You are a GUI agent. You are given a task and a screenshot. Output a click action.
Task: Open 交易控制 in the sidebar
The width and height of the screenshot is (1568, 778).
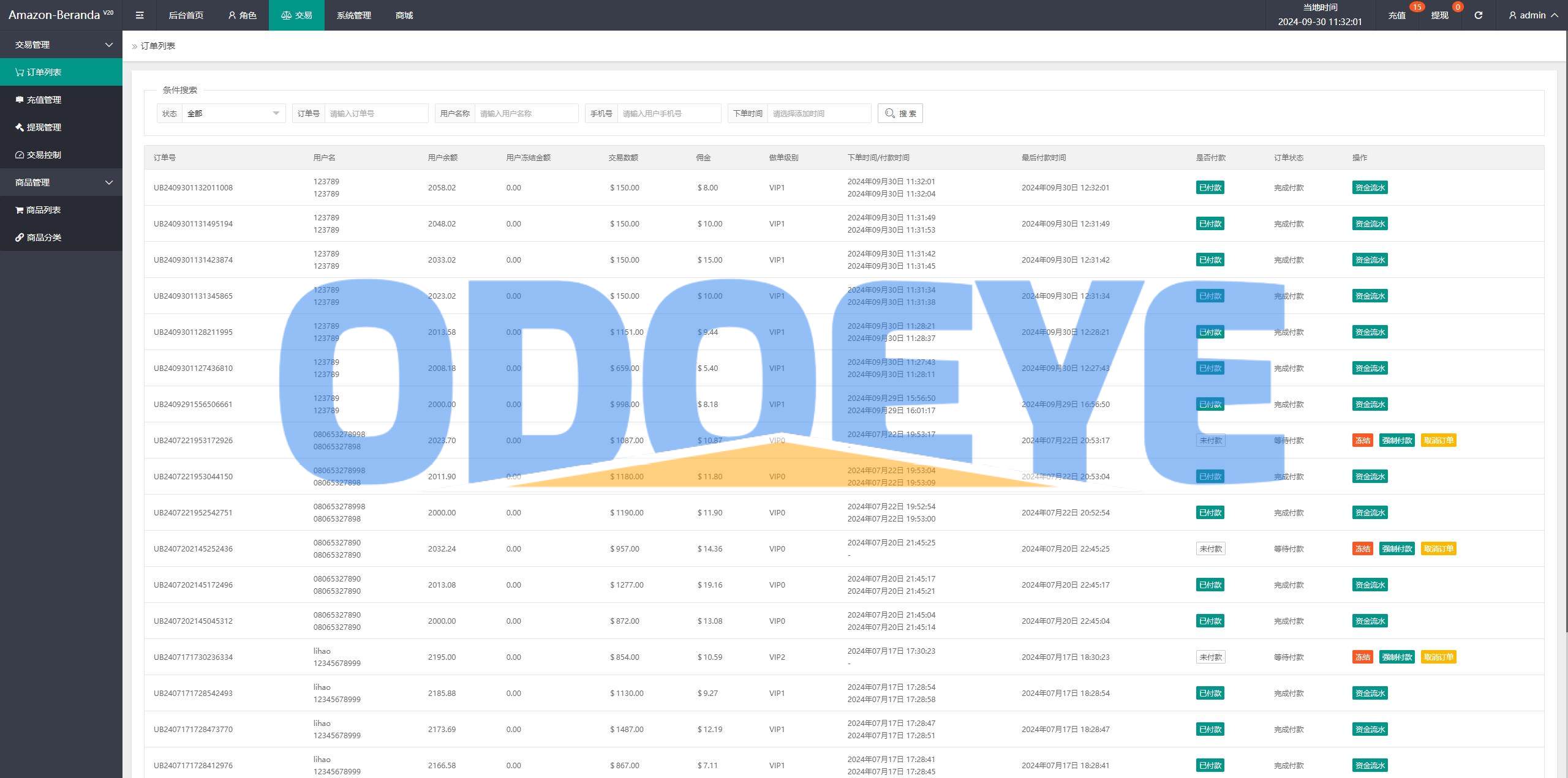point(61,155)
